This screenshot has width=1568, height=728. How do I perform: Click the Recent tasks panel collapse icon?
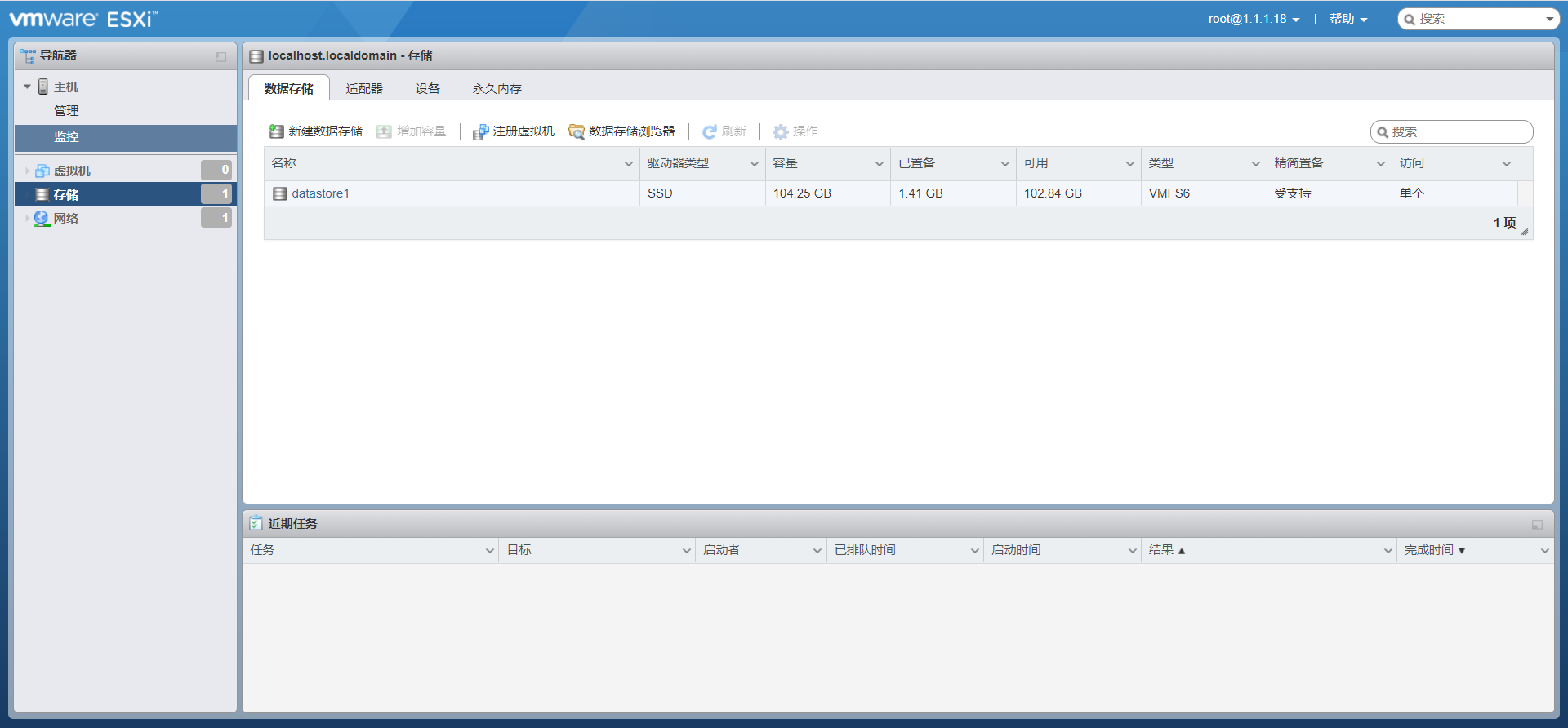click(1537, 524)
